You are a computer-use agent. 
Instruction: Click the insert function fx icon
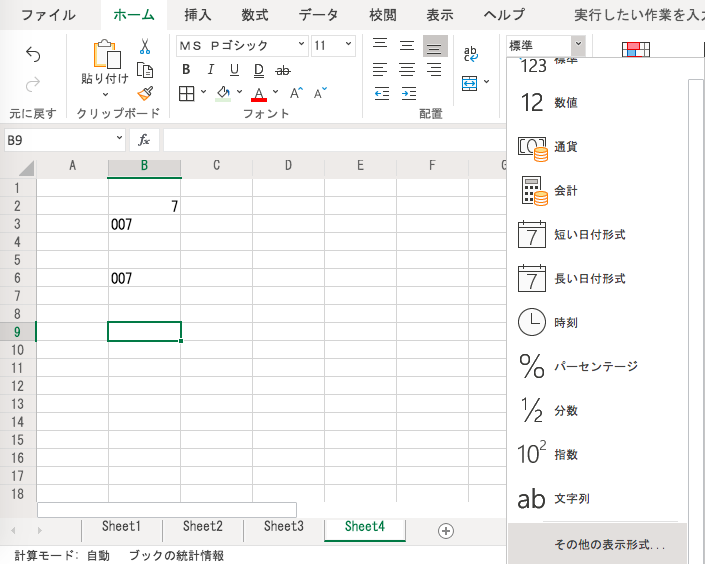tap(144, 140)
